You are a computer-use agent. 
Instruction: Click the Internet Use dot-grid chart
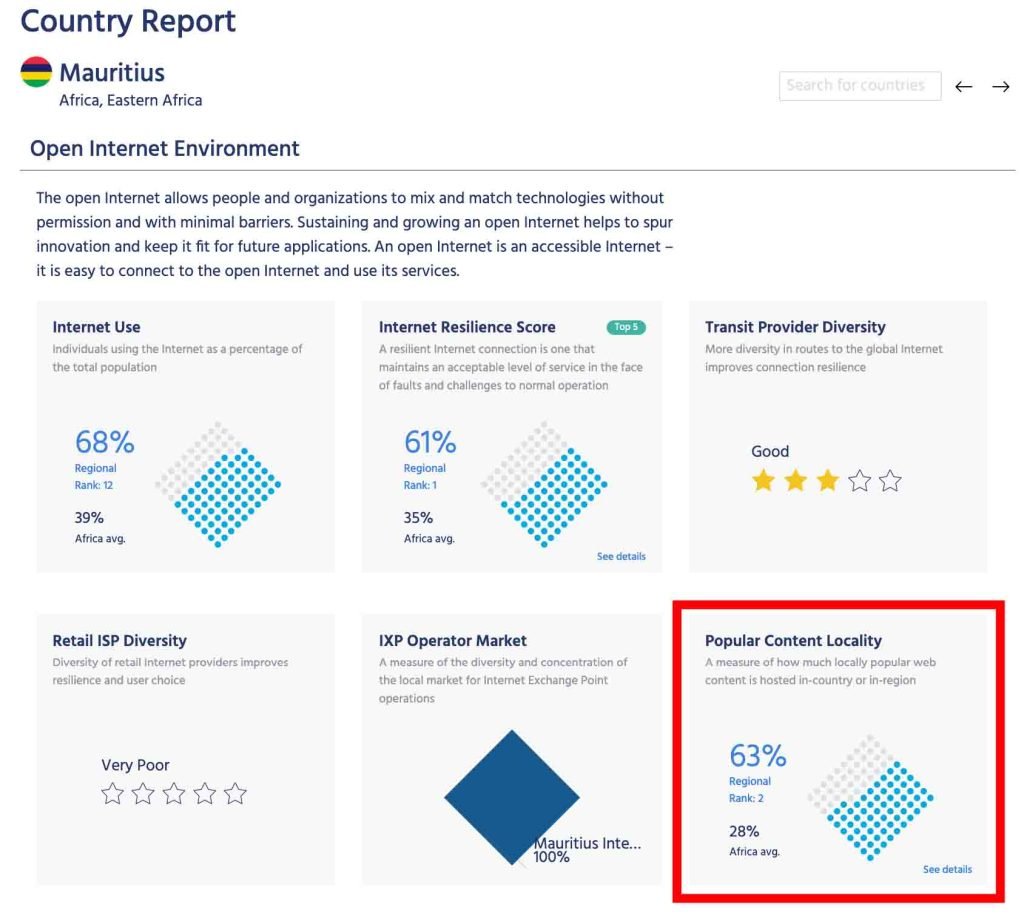pyautogui.click(x=218, y=484)
